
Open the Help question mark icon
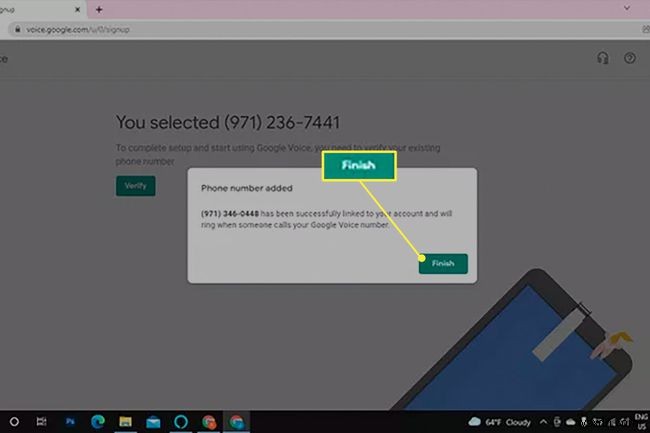(630, 58)
